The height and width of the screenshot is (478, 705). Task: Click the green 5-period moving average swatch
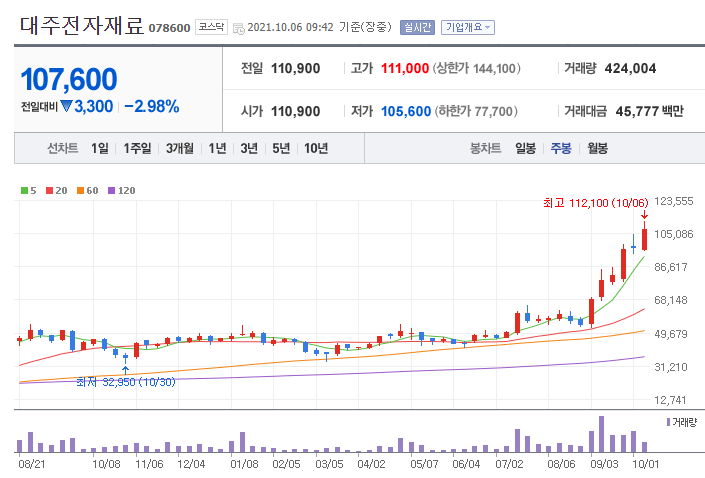pos(25,191)
